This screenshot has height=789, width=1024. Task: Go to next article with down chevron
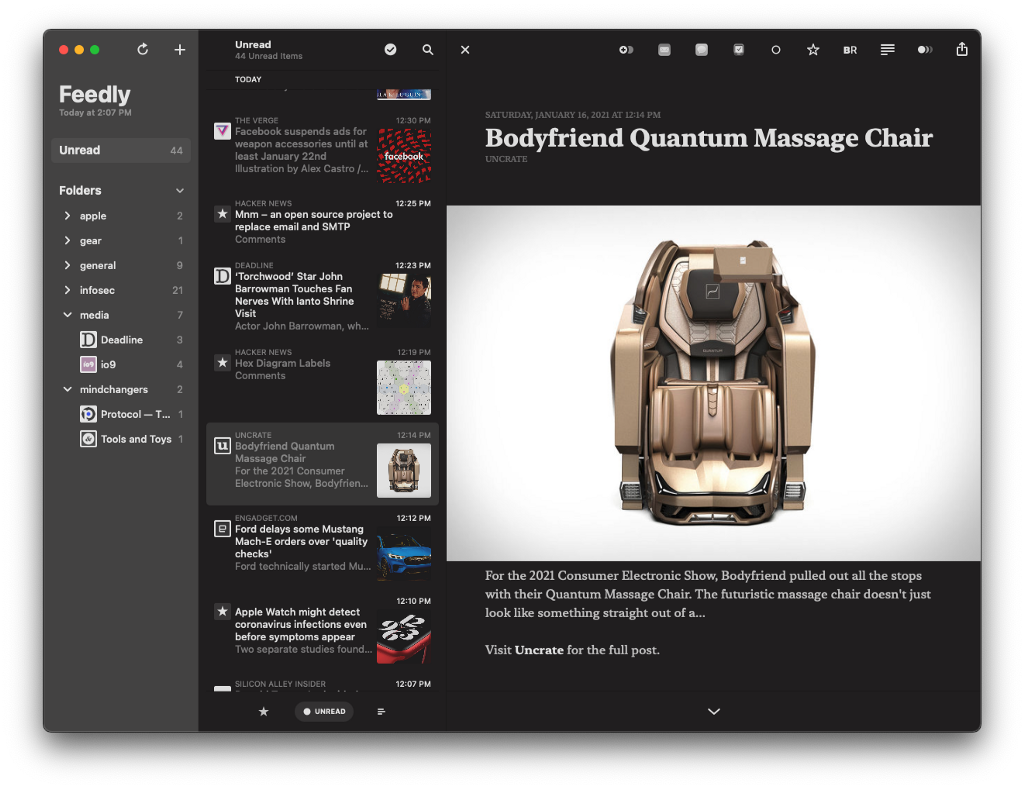[714, 711]
